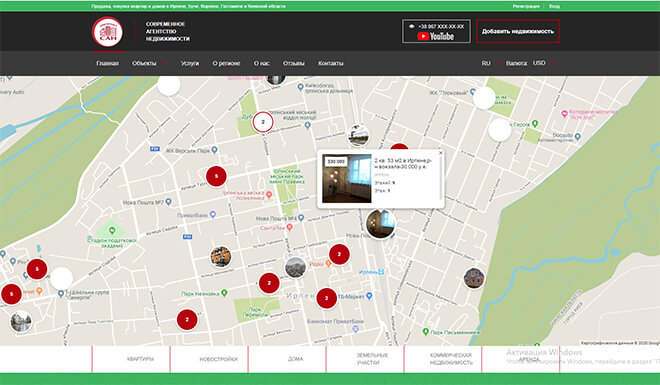Expand the Объекты menu dropdown
Screen dimensions: 660x385
[149, 63]
